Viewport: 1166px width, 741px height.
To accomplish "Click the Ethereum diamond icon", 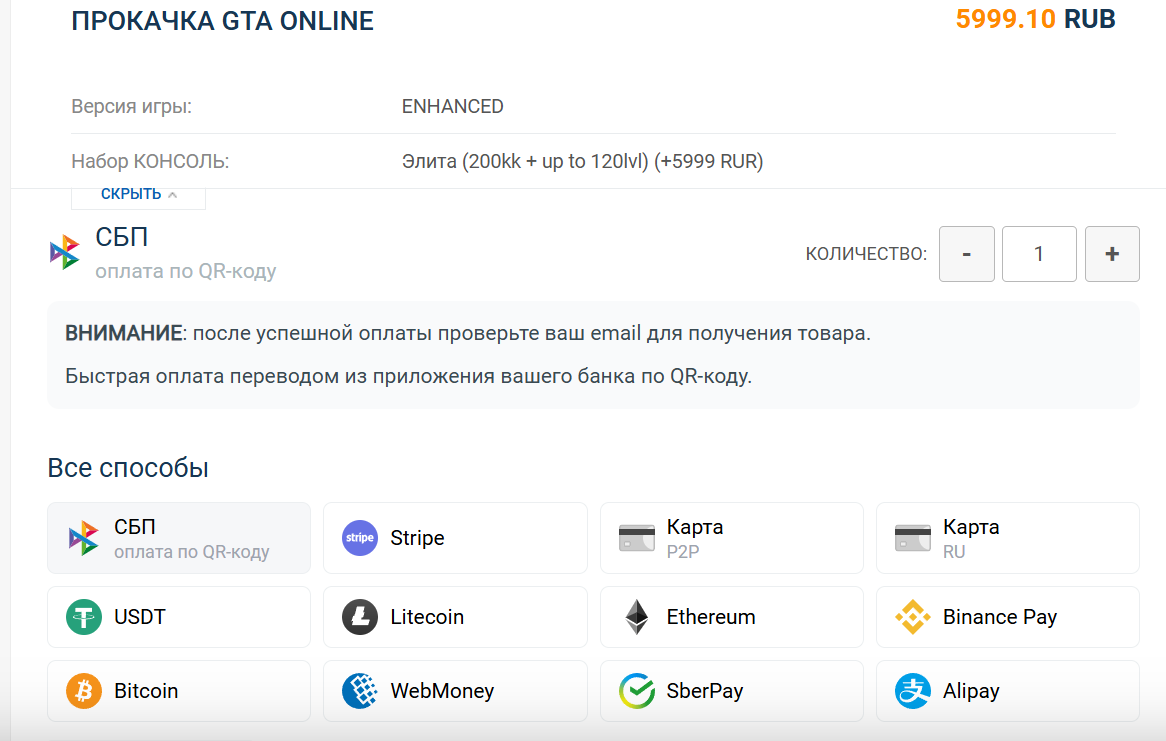I will click(x=637, y=617).
